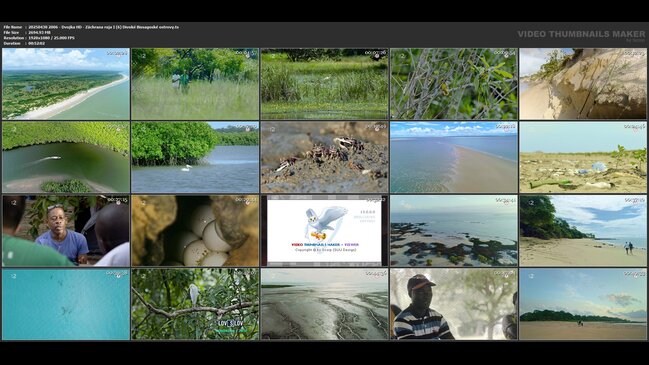Viewport: 649px width, 365px height.
Task: Open aerial mangrove river thumbnail
Action: click(x=66, y=157)
